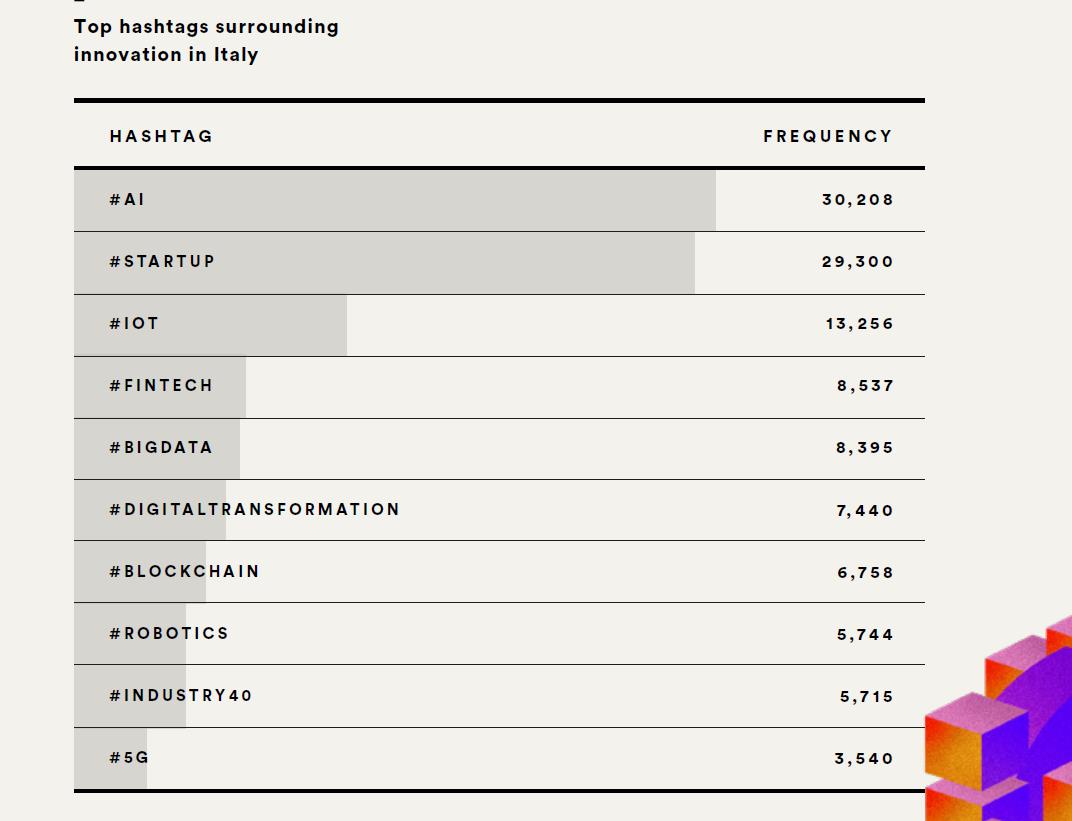Click the #FINTECH hashtag label
Image resolution: width=1072 pixels, height=821 pixels.
[x=161, y=386]
